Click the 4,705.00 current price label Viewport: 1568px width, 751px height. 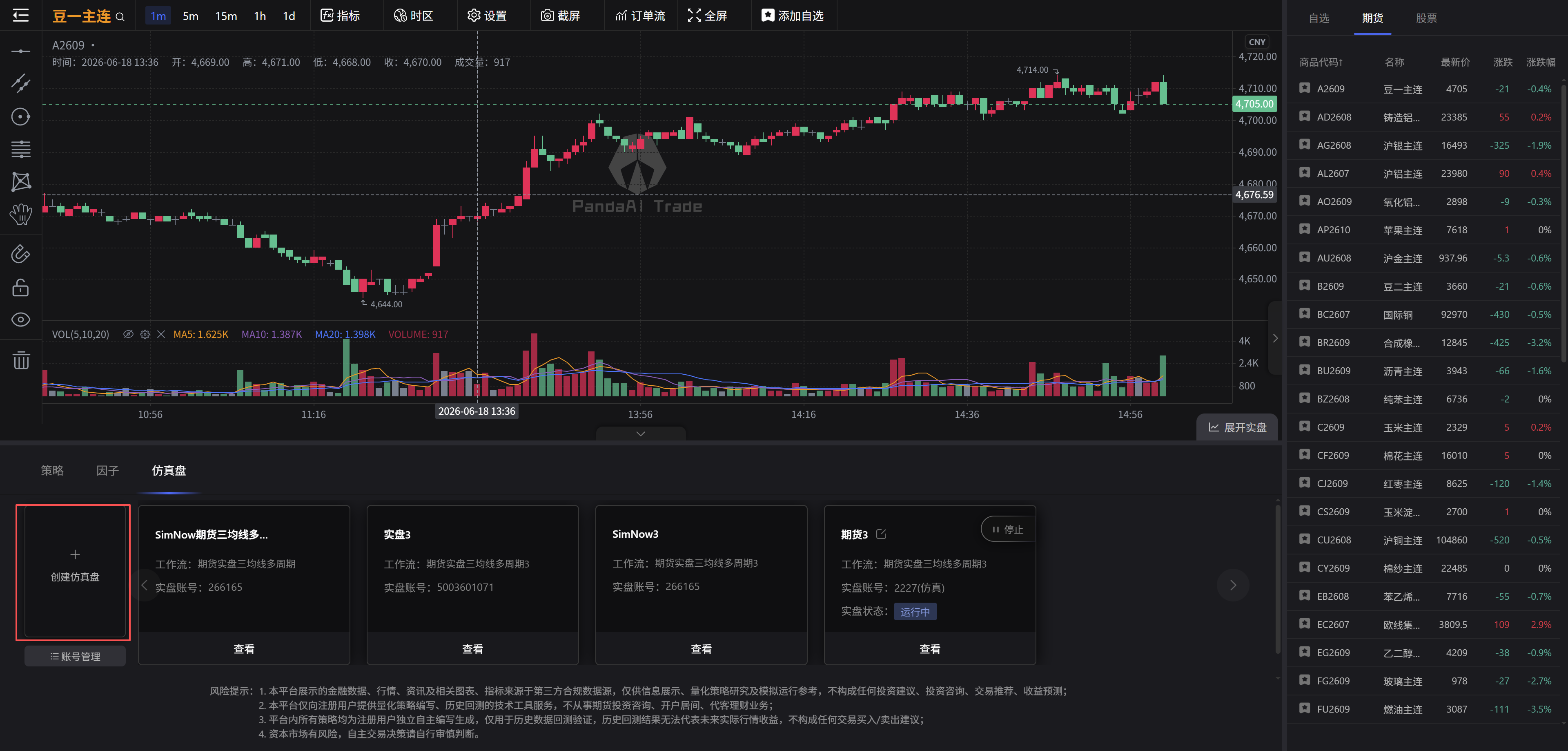click(x=1254, y=104)
